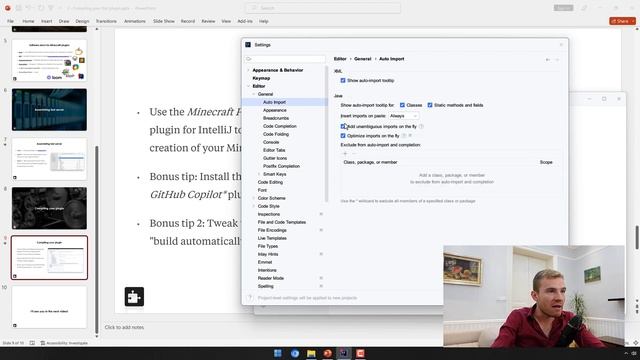640x360 pixels.
Task: Select Editor Tabs settings item
Action: pos(274,150)
